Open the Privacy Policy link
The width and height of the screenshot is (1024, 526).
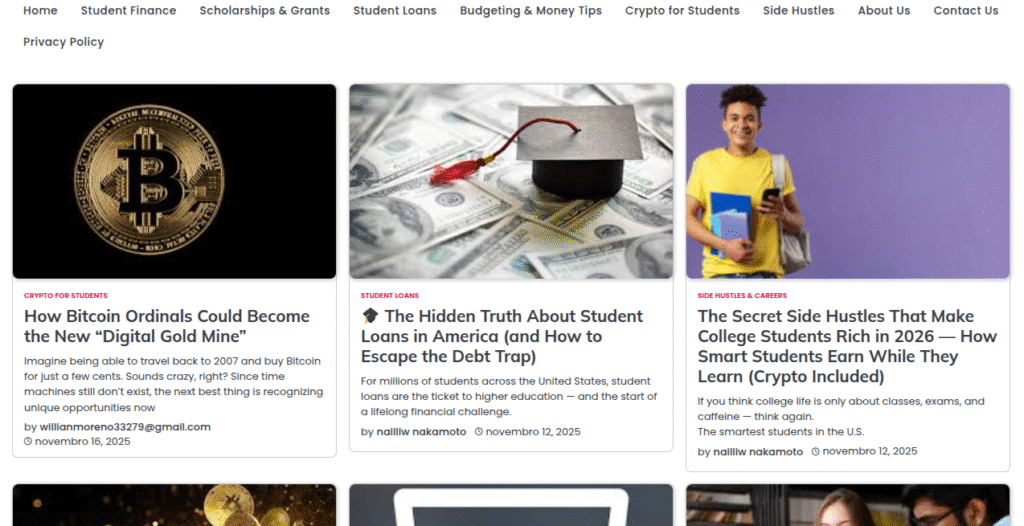[x=63, y=42]
